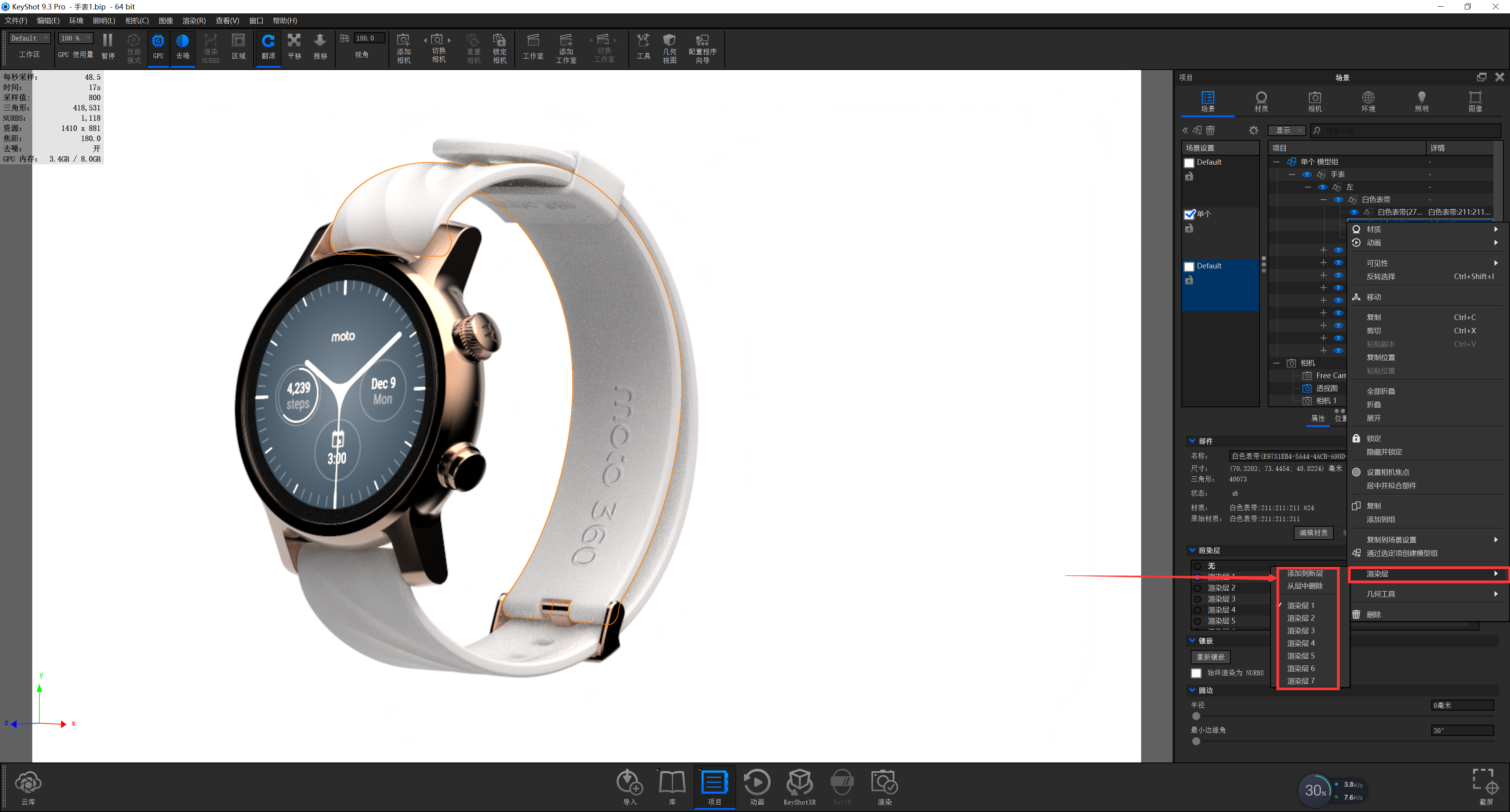The width and height of the screenshot is (1510, 812).
Task: Collapse the 相机 tree group
Action: pyautogui.click(x=1276, y=363)
